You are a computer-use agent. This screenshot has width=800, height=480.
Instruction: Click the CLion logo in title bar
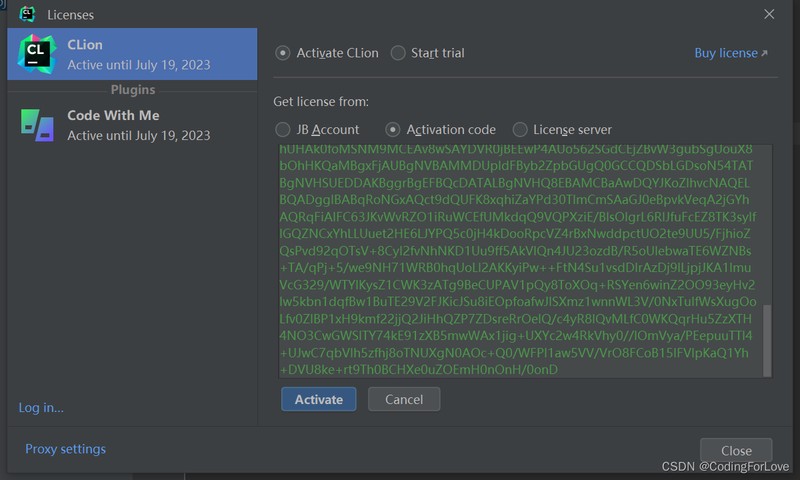pos(27,14)
